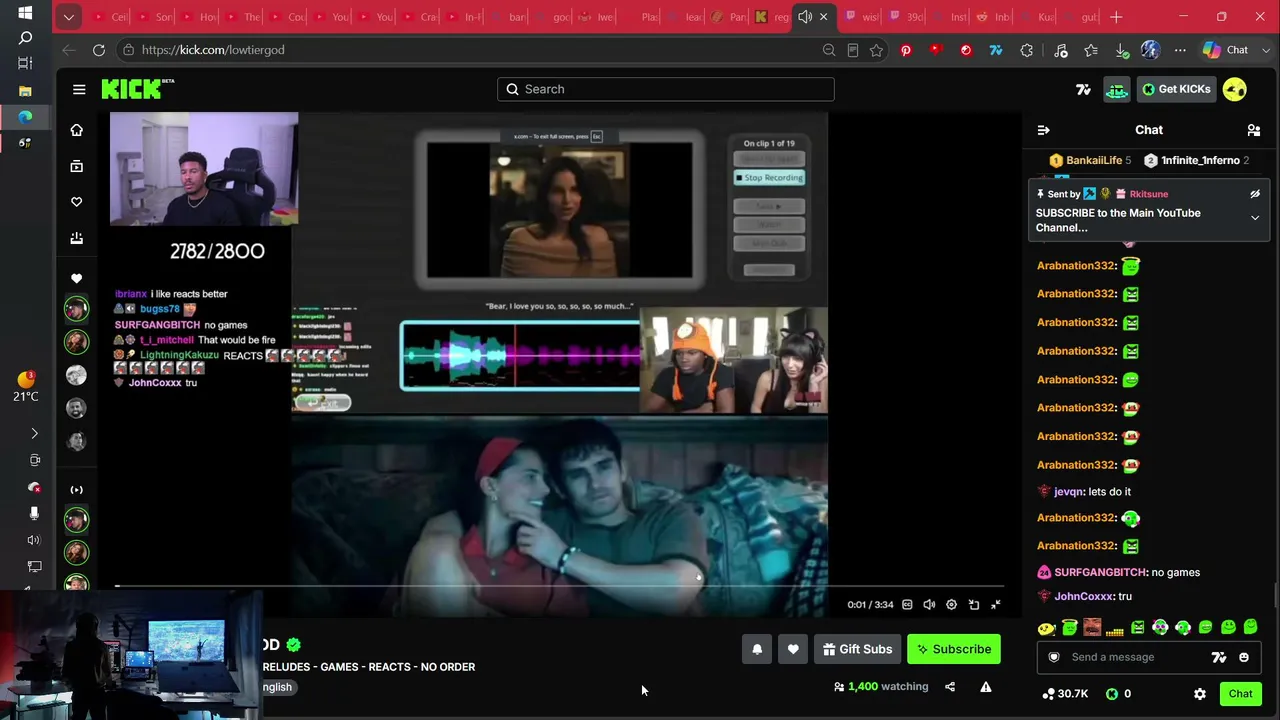
Task: Click the green Subscribe button
Action: coord(954,649)
